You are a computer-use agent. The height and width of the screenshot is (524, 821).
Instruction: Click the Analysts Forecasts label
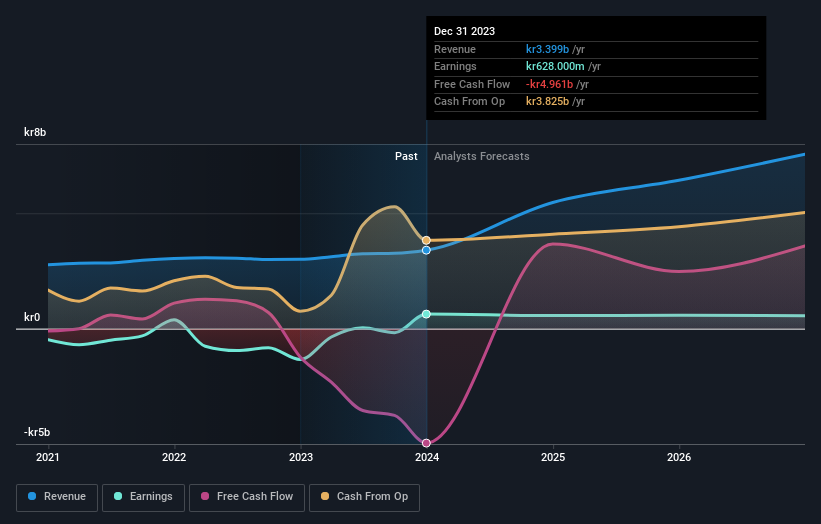pyautogui.click(x=482, y=156)
